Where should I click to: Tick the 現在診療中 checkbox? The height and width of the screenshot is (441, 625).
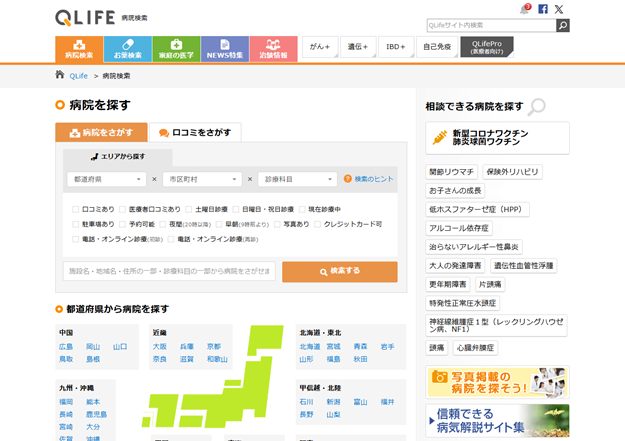302,209
